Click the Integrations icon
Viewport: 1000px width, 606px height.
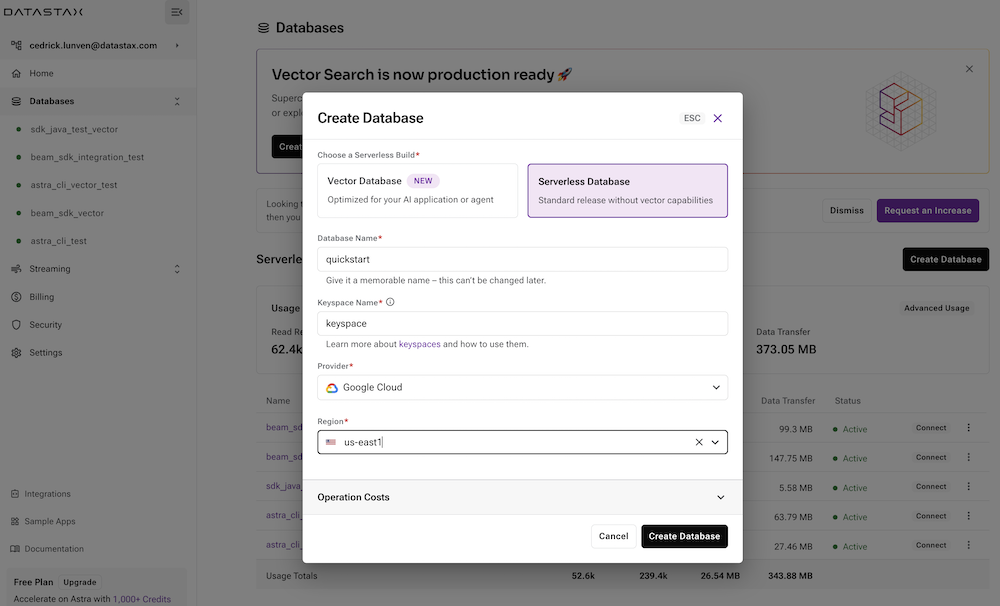click(x=15, y=494)
